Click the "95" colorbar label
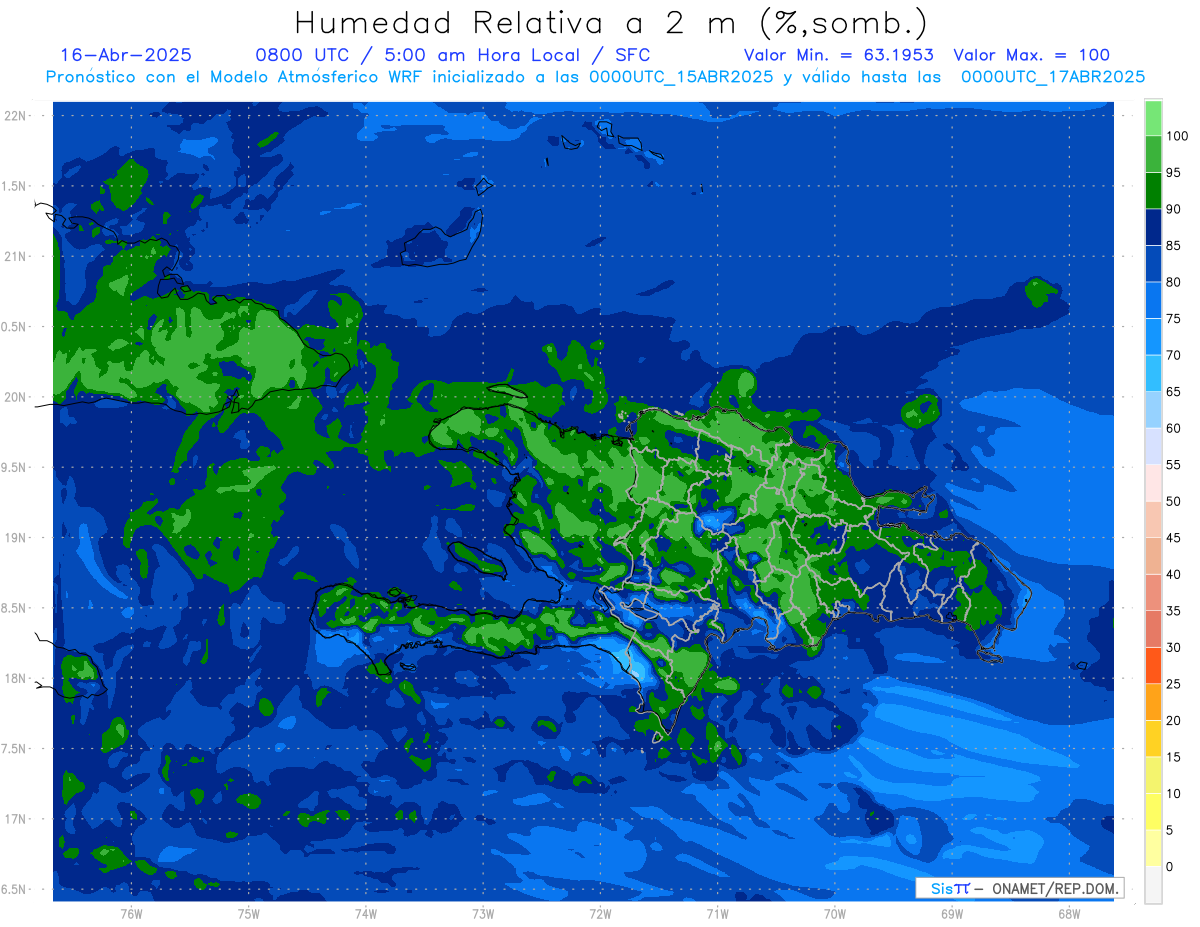This screenshot has width=1200, height=927. (1173, 173)
